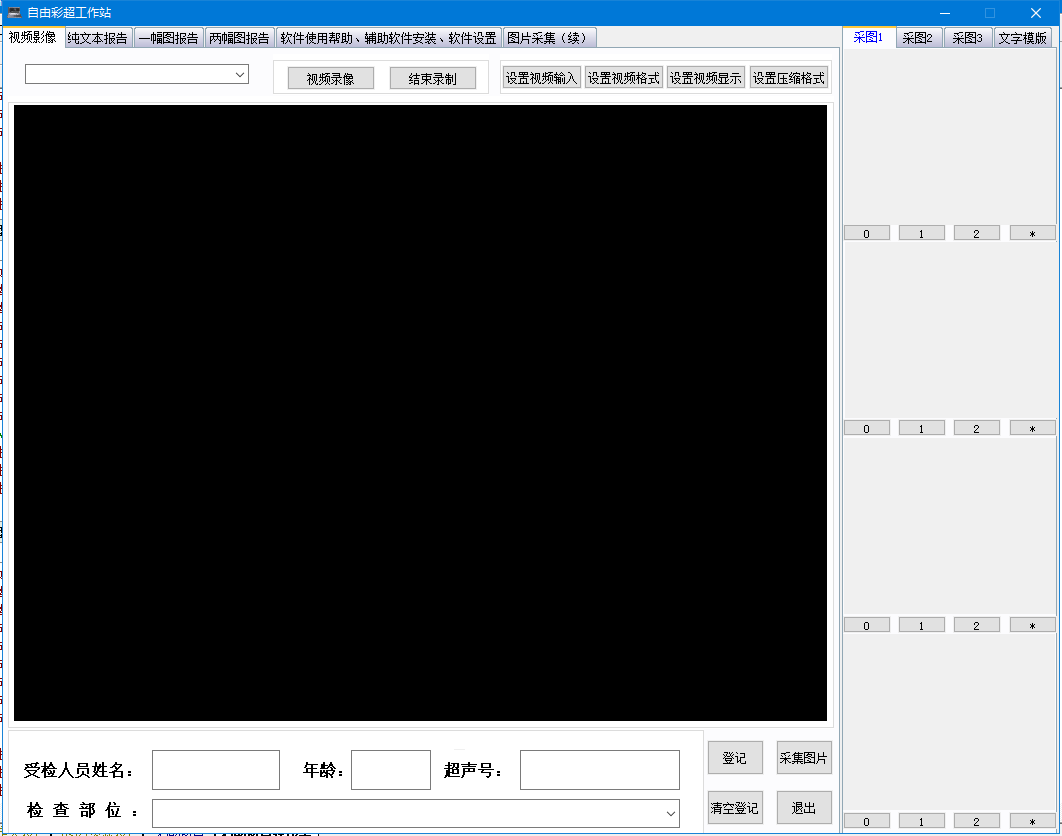The height and width of the screenshot is (836, 1062).
Task: Select the 采图3 tab
Action: [x=967, y=38]
